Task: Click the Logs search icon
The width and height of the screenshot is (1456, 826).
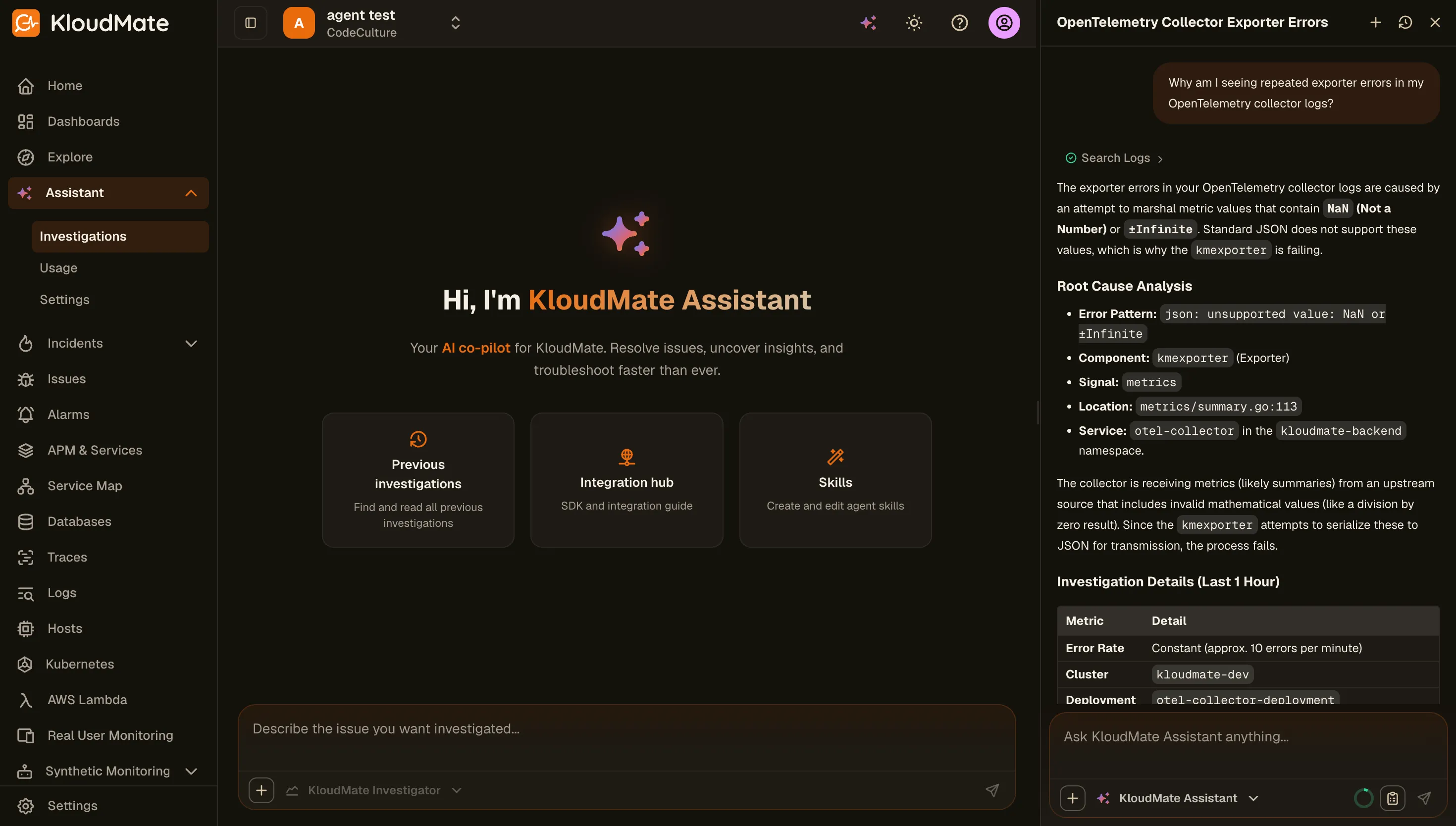Action: (26, 593)
